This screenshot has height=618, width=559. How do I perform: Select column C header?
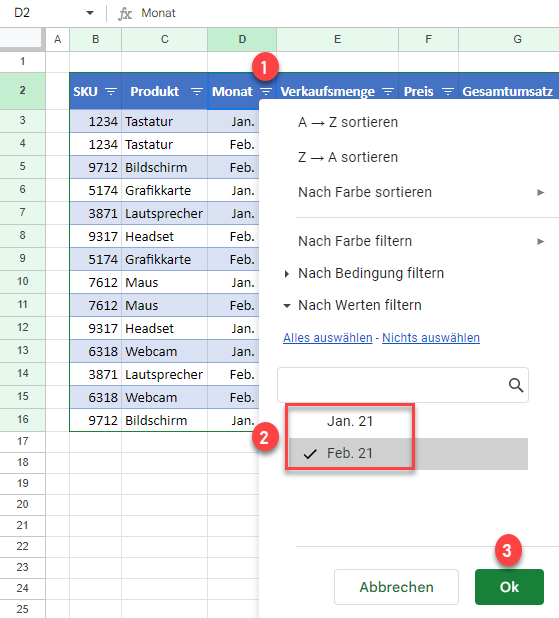tap(164, 39)
